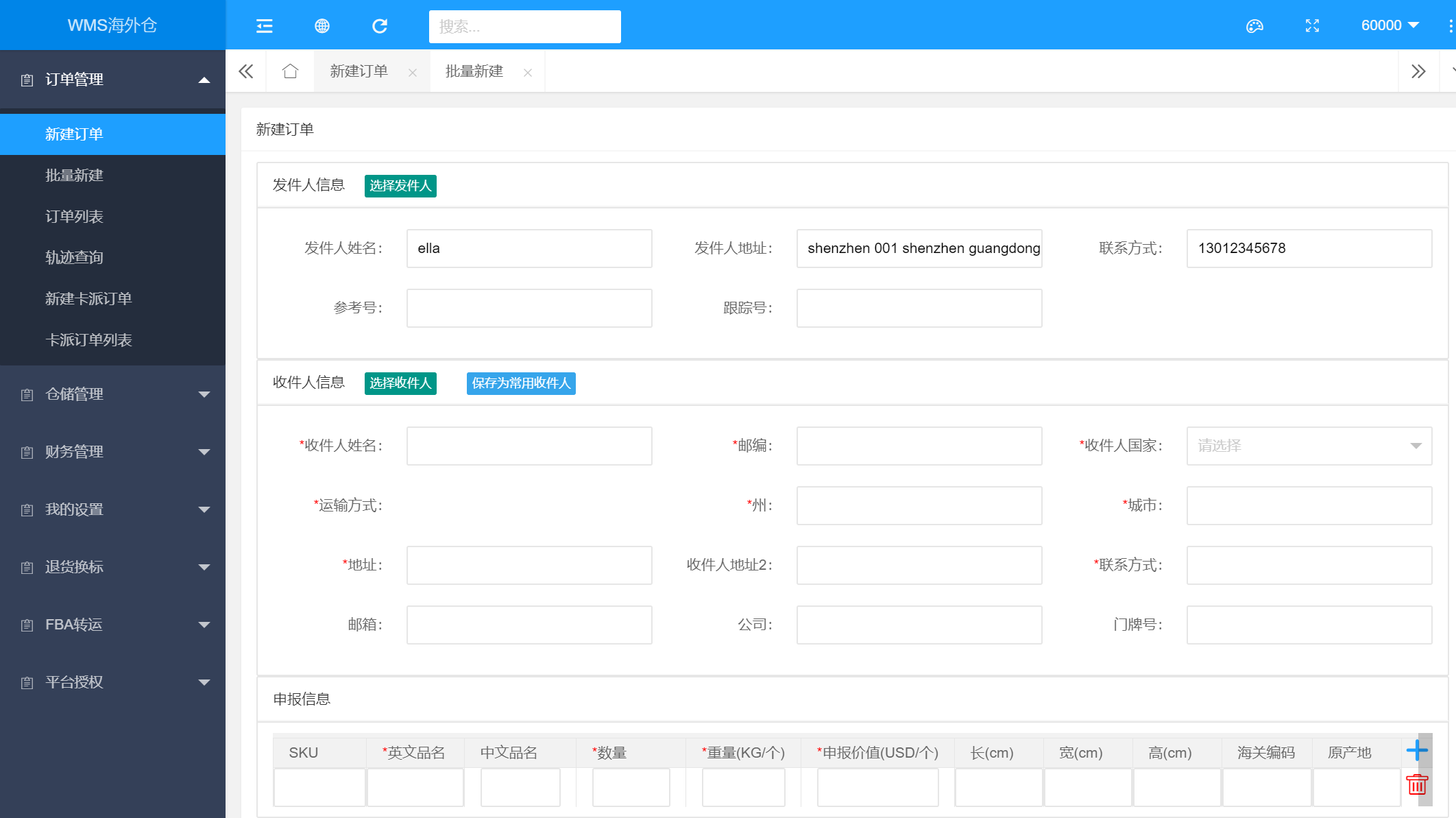The height and width of the screenshot is (818, 1456).
Task: Click the SKU cell input
Action: (x=319, y=787)
